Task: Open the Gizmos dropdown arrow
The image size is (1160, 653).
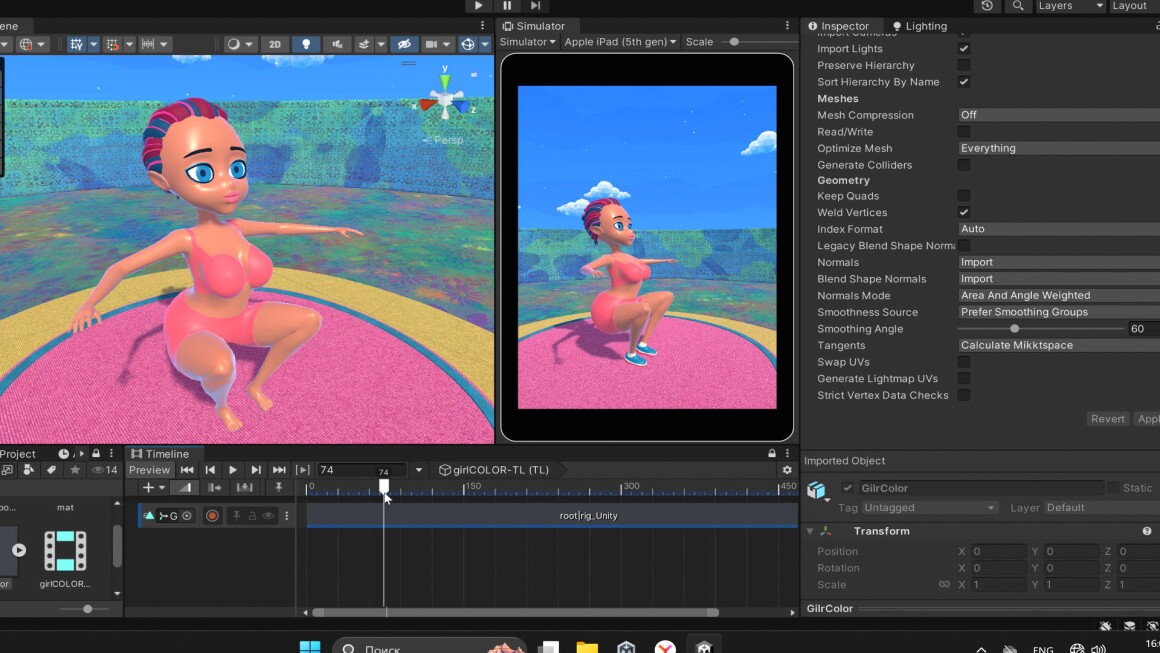Action: tap(485, 44)
